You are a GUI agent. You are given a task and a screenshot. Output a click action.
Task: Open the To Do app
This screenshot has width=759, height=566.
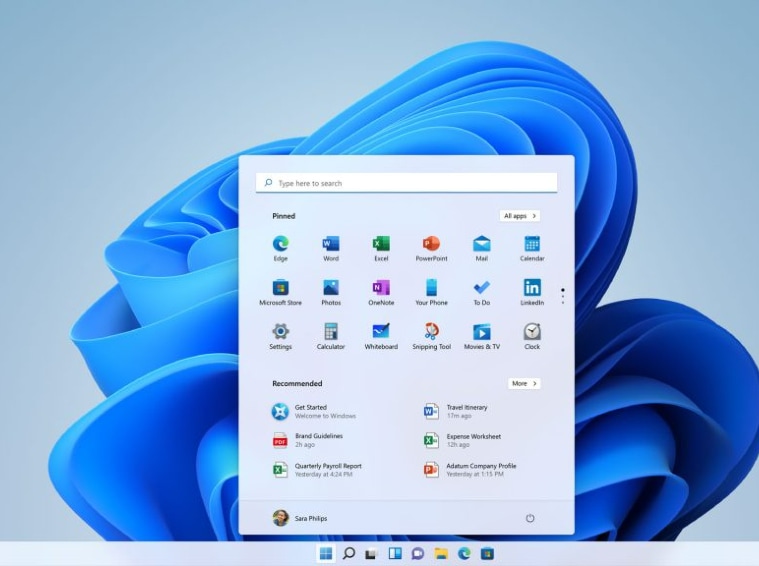pos(482,292)
